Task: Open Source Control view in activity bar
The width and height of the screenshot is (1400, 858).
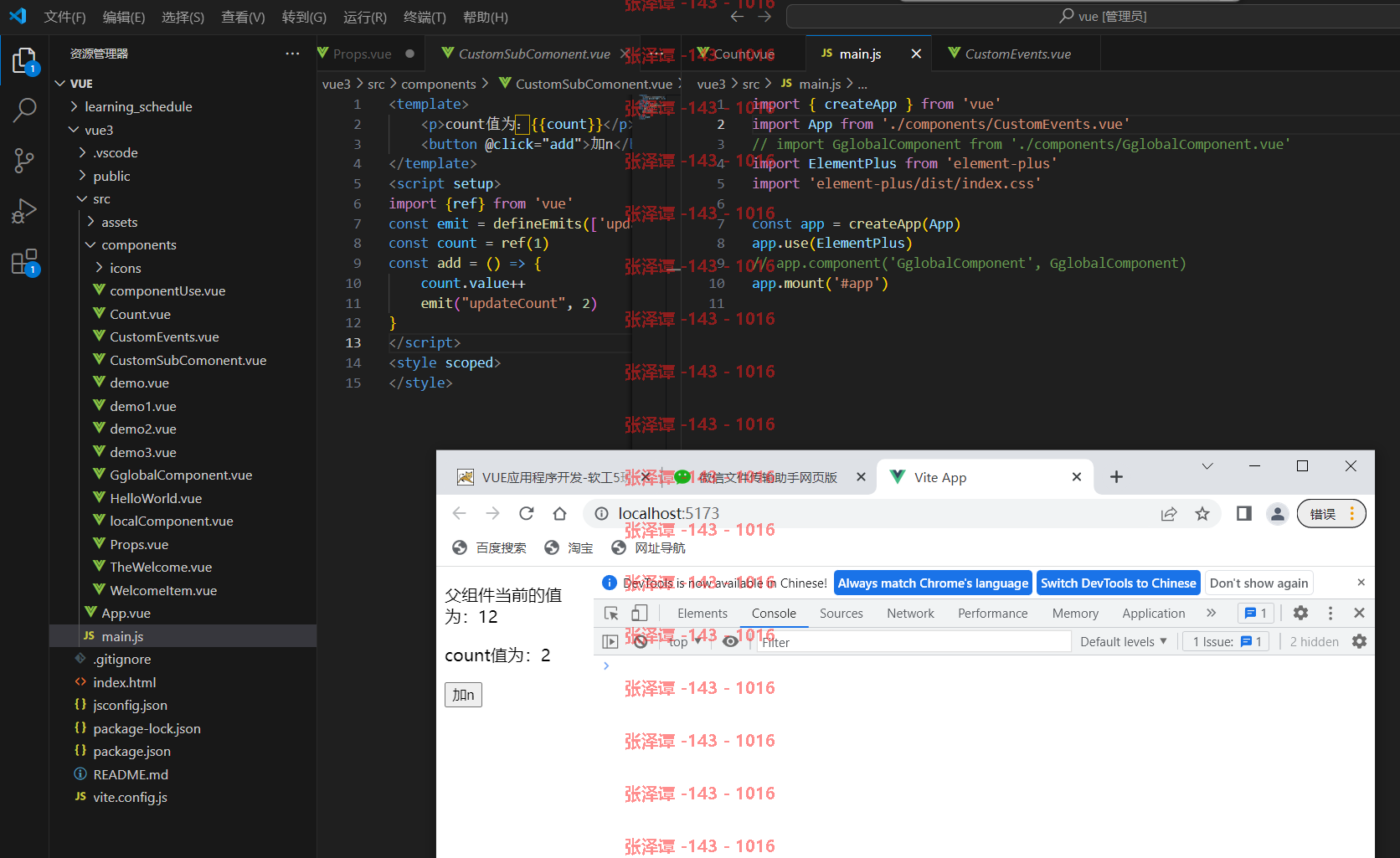Action: tap(24, 161)
